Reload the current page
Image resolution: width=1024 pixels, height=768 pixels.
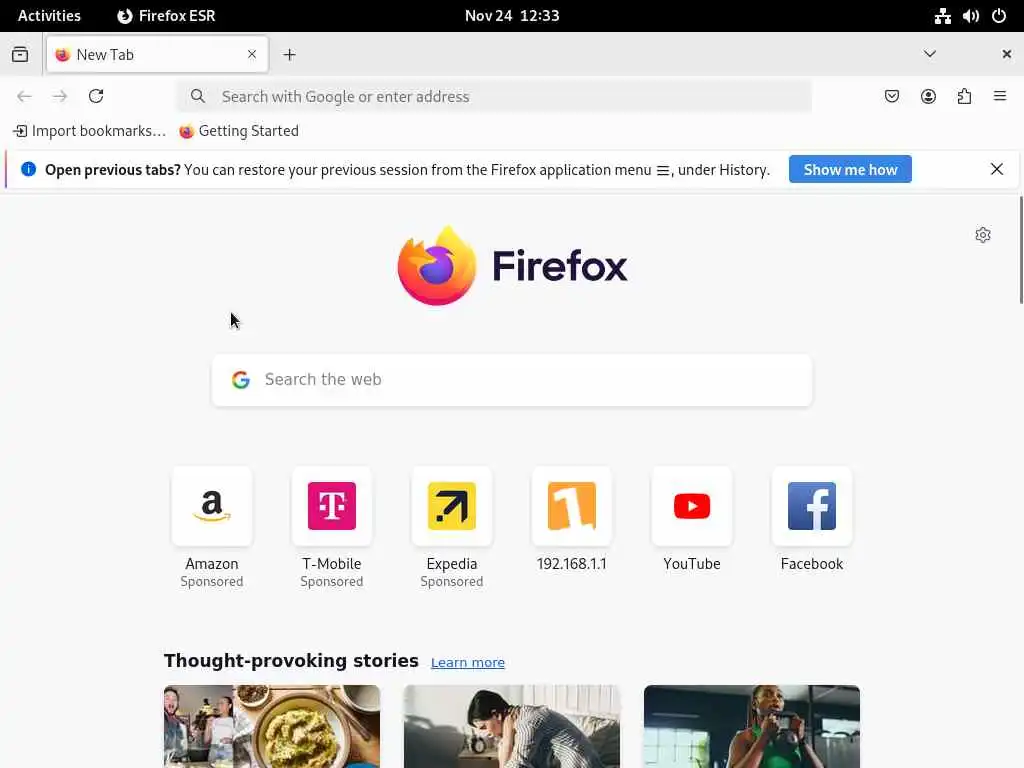coord(96,96)
